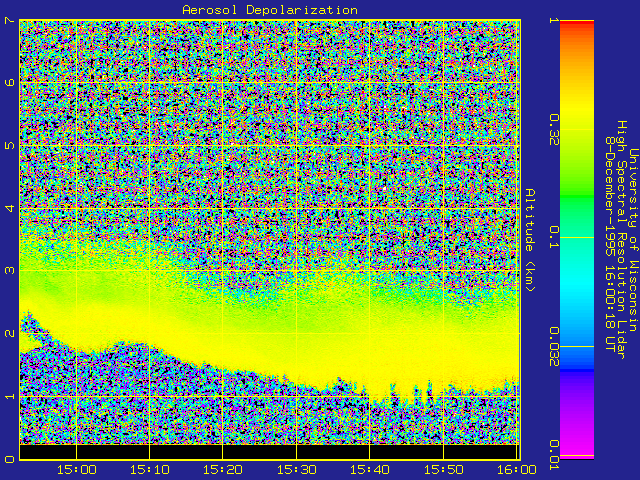Screen dimensions: 640x480
Task: Click colorbar scale label 0.01
Action: [x=554, y=455]
